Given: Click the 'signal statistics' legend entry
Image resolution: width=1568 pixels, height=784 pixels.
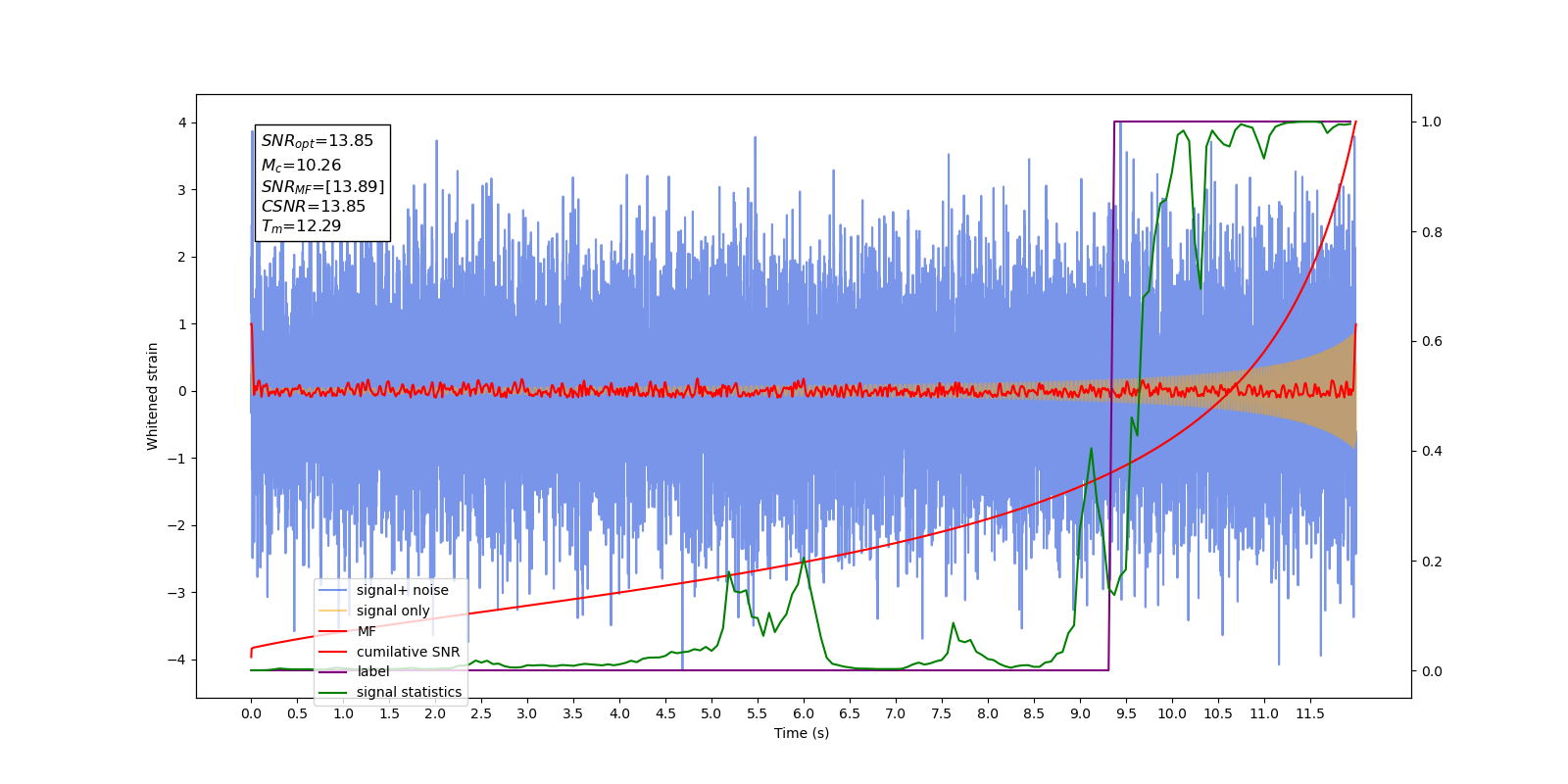Looking at the screenshot, I should coord(391,692).
